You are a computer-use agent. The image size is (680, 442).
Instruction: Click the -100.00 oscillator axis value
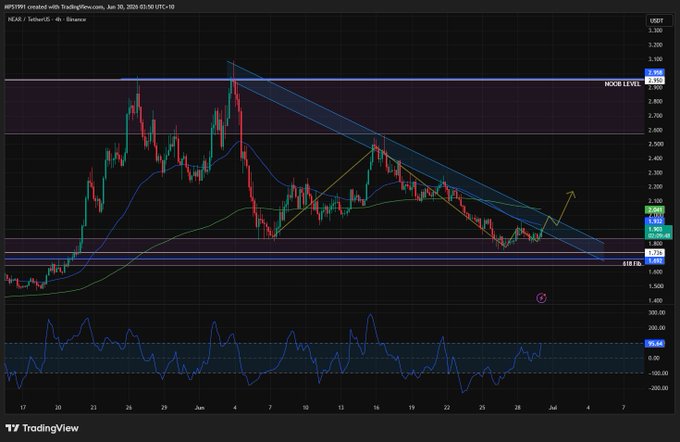[x=657, y=373]
